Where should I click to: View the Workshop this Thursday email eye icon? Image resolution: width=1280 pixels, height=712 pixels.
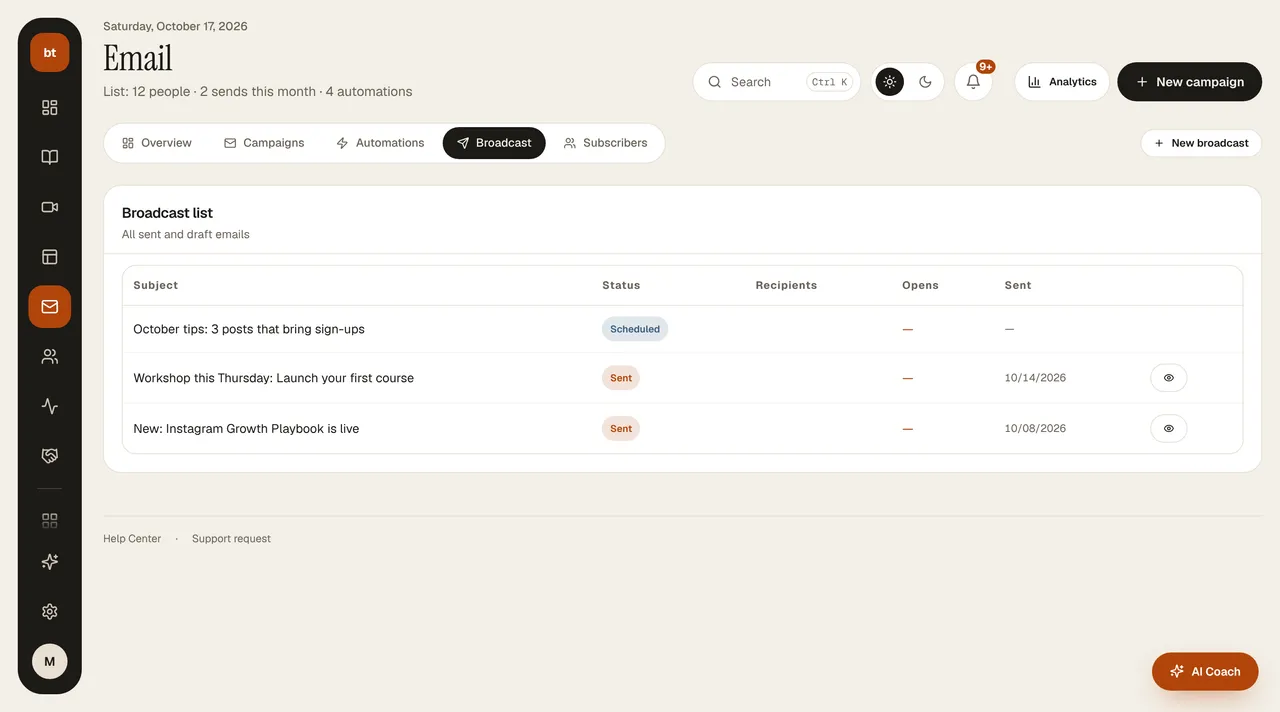1169,378
